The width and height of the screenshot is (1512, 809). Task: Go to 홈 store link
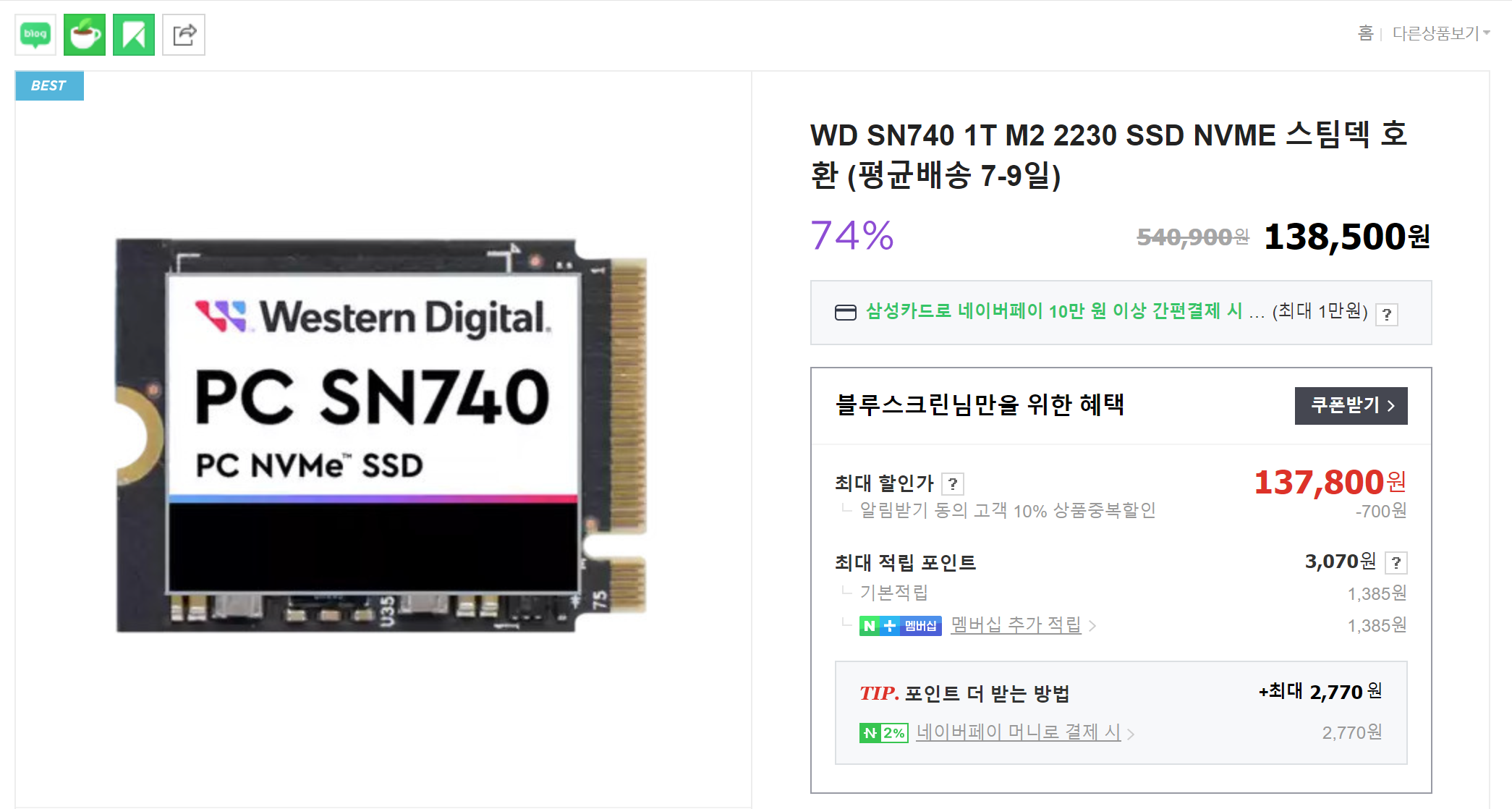pos(1365,33)
